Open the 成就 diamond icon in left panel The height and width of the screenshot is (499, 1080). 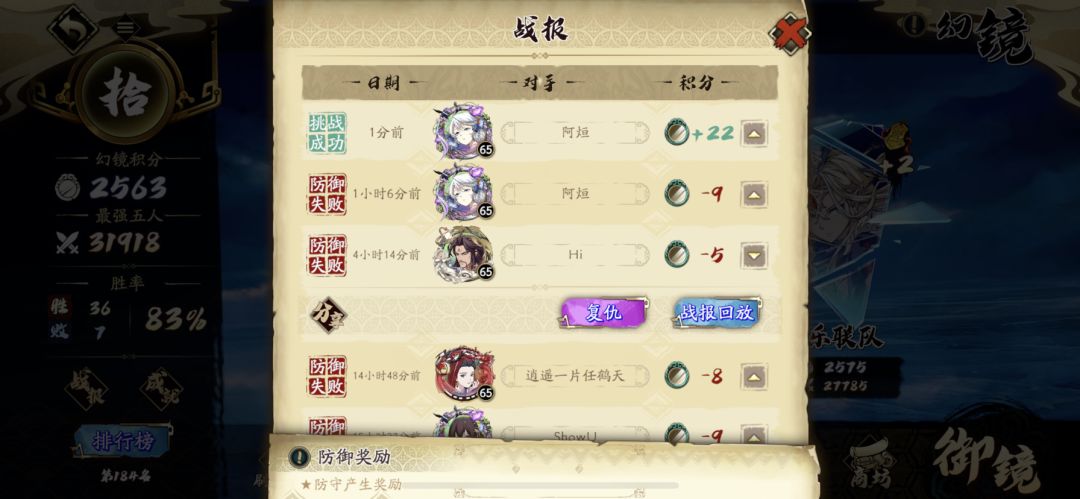click(161, 389)
